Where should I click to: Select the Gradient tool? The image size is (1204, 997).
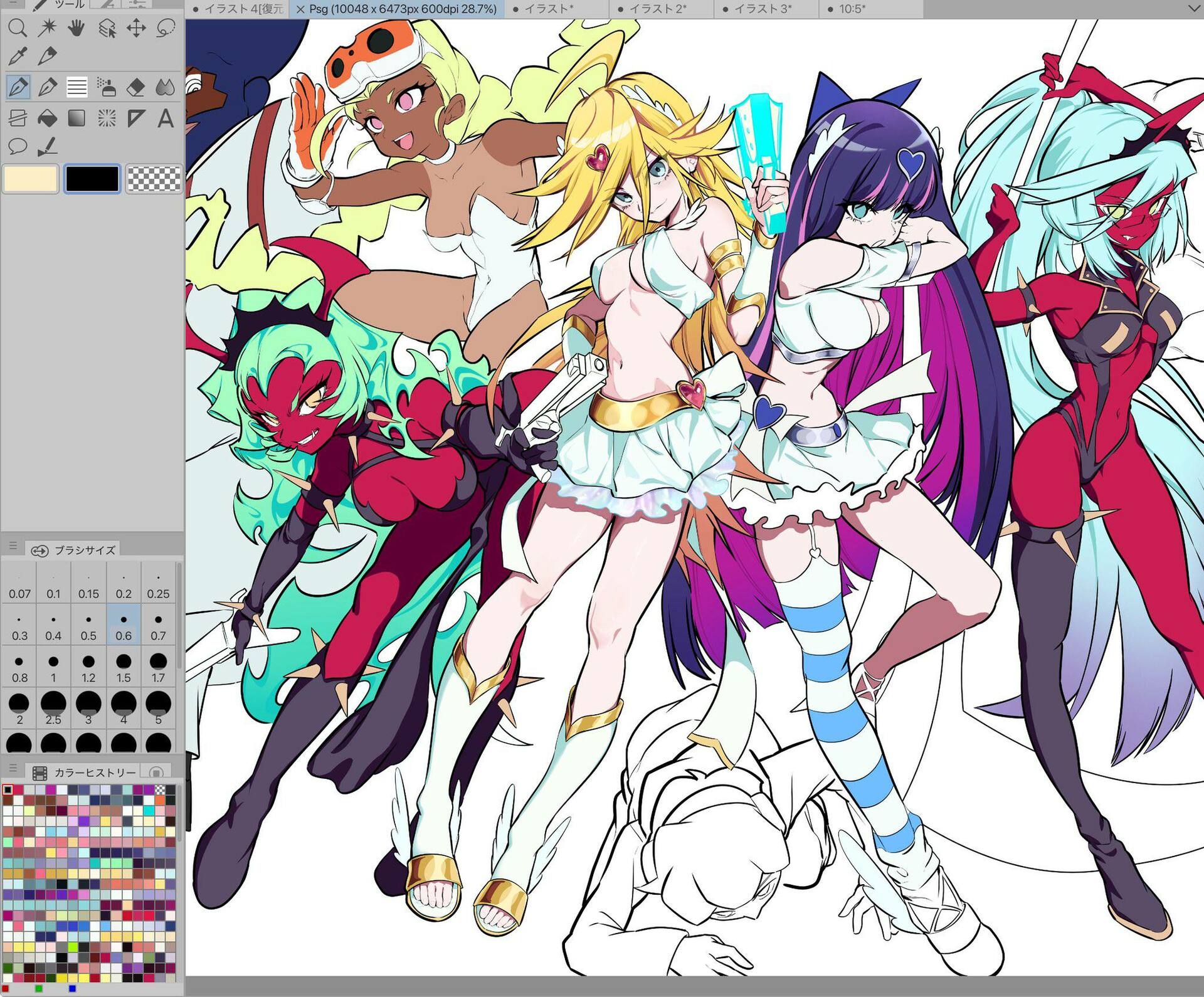click(x=77, y=118)
